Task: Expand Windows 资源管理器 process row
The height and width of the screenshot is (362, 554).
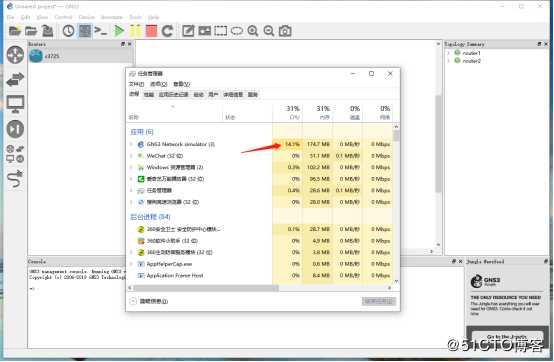Action: pos(131,167)
